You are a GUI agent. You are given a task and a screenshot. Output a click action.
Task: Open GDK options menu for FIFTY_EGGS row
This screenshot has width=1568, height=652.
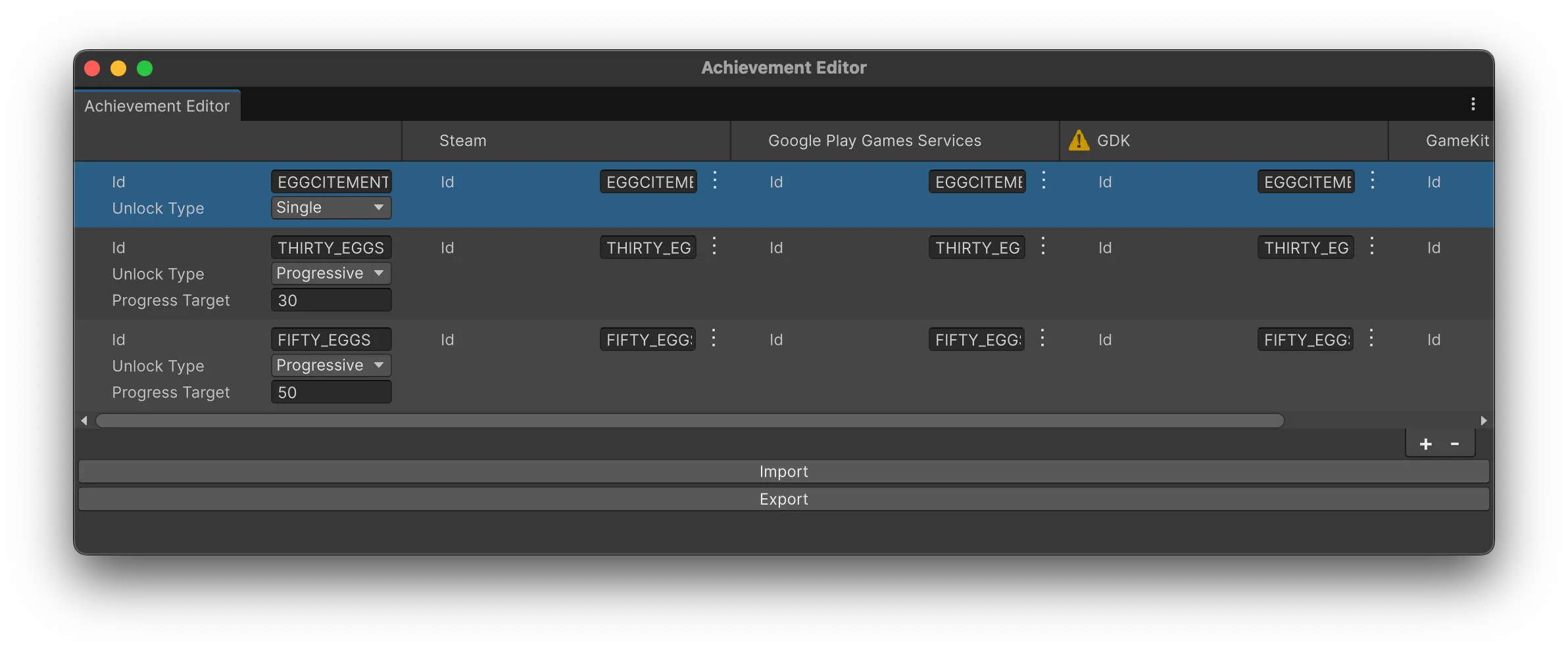click(x=1372, y=339)
